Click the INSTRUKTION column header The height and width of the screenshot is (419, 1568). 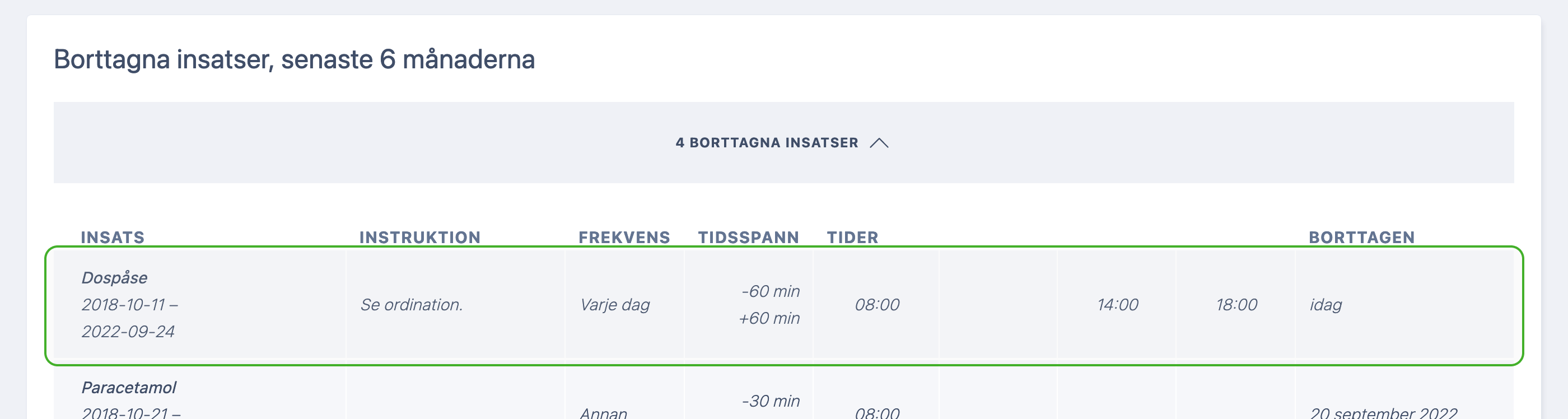(420, 237)
